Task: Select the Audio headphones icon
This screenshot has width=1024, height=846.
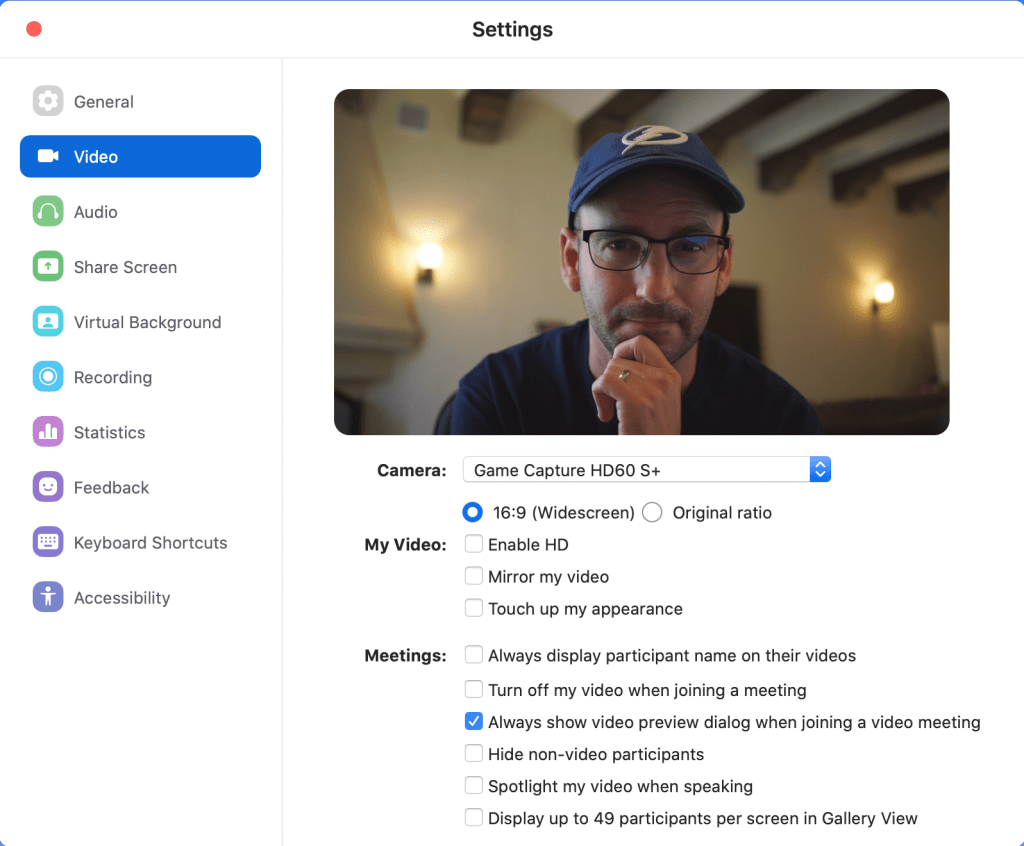Action: pos(48,212)
